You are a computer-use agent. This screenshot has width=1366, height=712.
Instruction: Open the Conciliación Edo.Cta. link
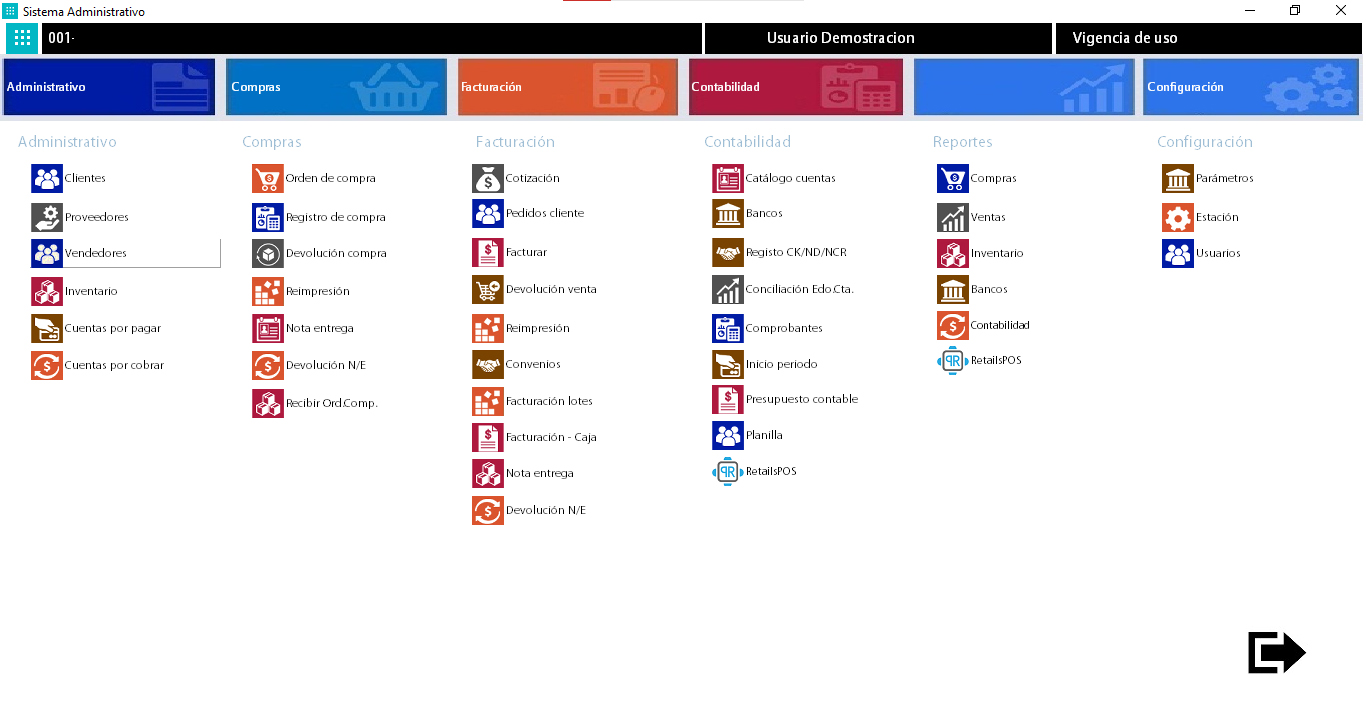coord(799,289)
